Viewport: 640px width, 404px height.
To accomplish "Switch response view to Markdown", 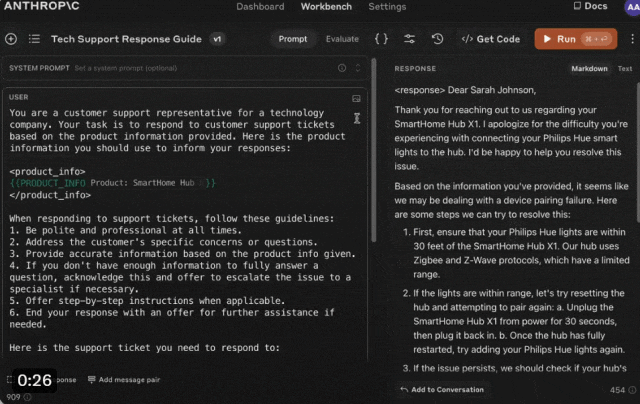I will point(589,68).
